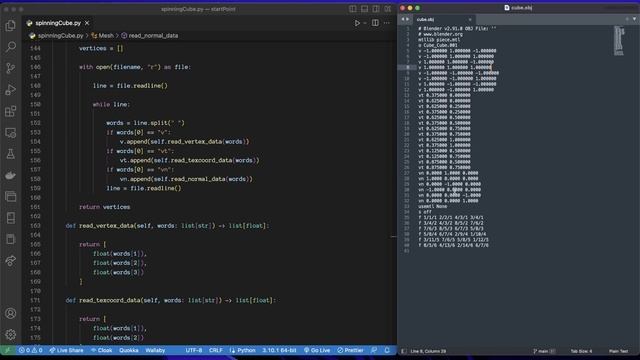
Task: Change Tab Size: 4 setting in Sublime
Action: tap(581, 351)
